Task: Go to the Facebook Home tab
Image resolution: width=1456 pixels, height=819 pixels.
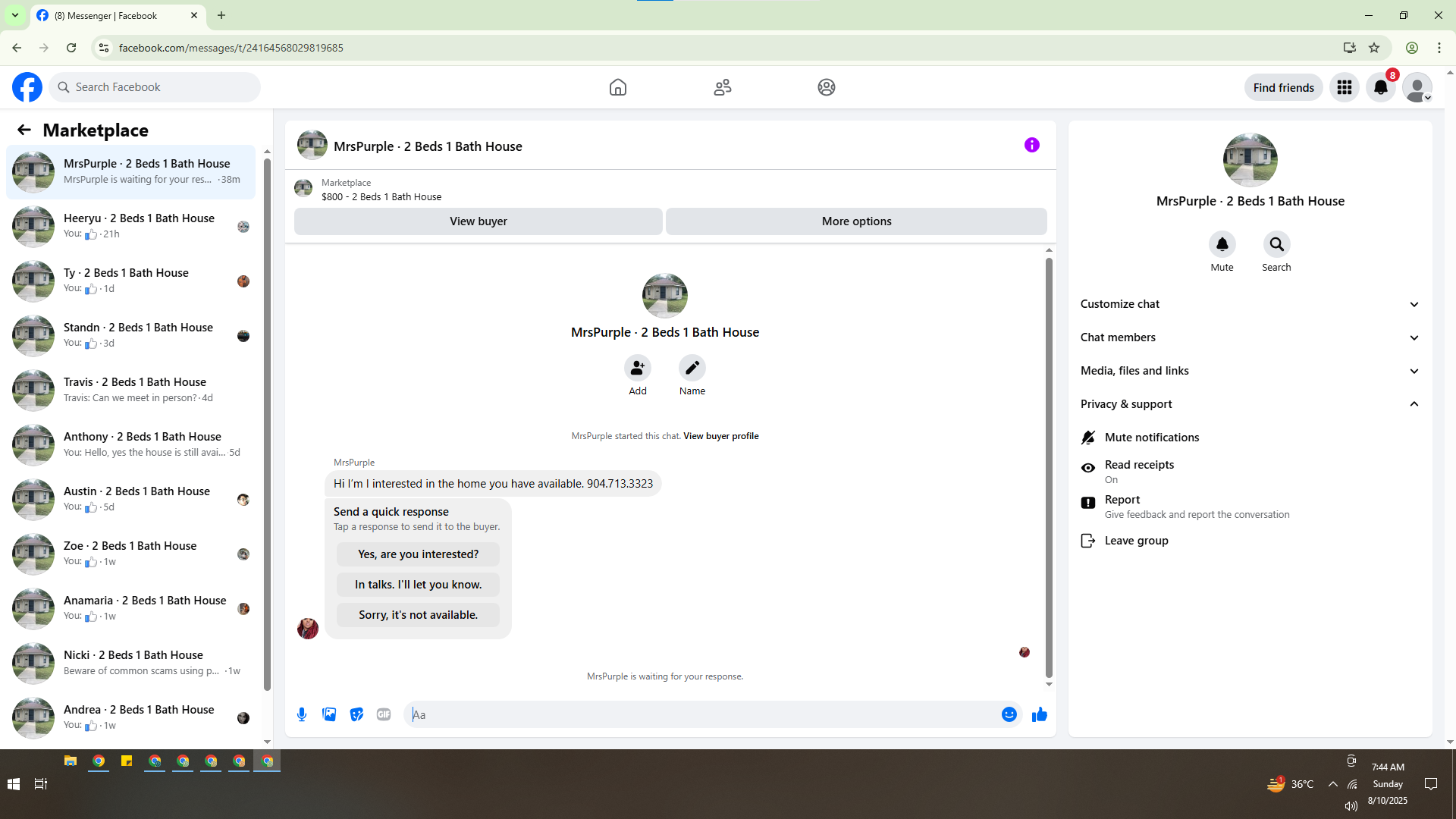Action: (x=618, y=87)
